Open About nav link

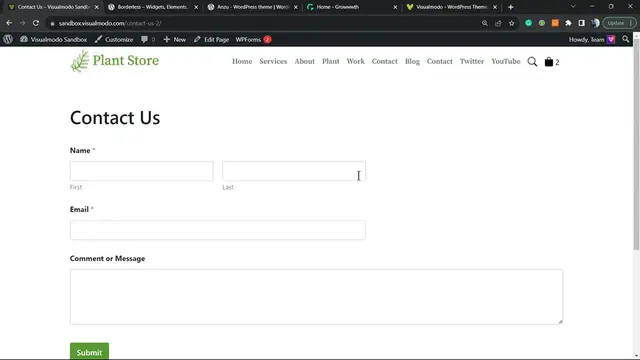point(304,61)
